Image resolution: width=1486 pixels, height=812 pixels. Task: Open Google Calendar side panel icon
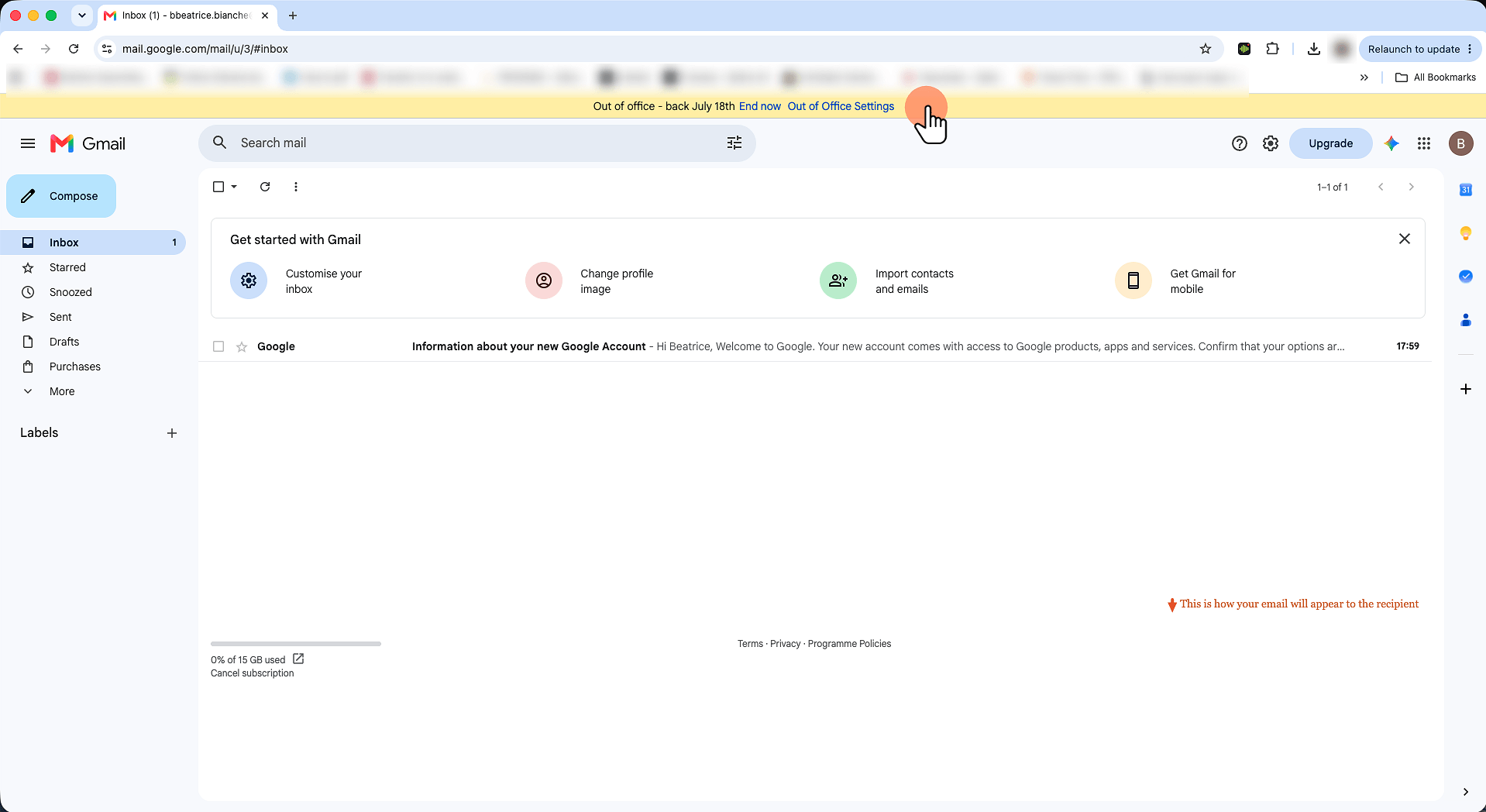(x=1466, y=190)
